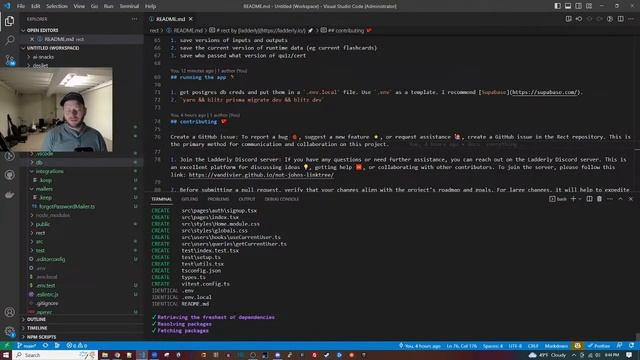640x360 pixels.
Task: Follow the vandivier.github.io linktree link
Action: click(x=261, y=175)
